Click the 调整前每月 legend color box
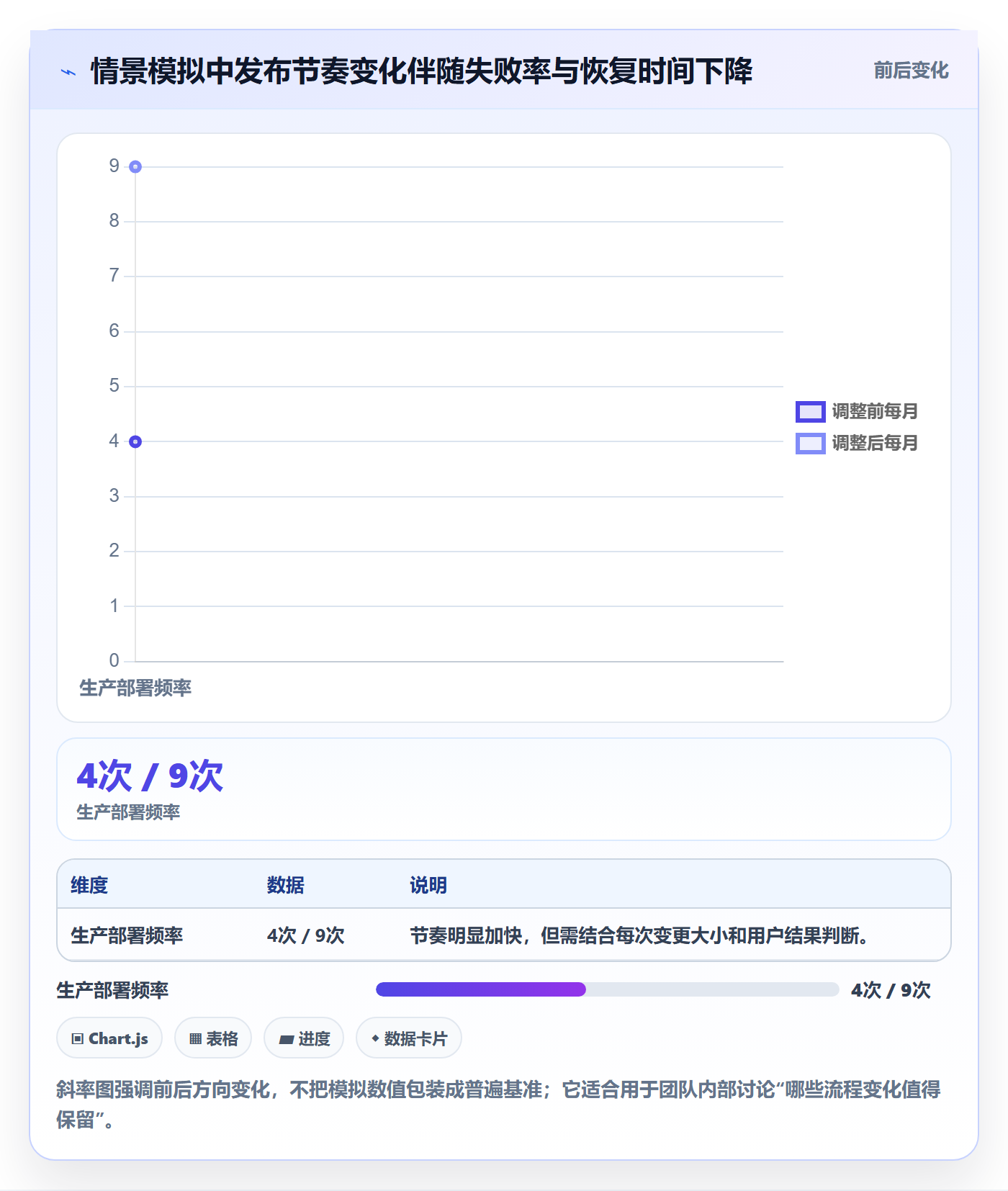 (810, 412)
